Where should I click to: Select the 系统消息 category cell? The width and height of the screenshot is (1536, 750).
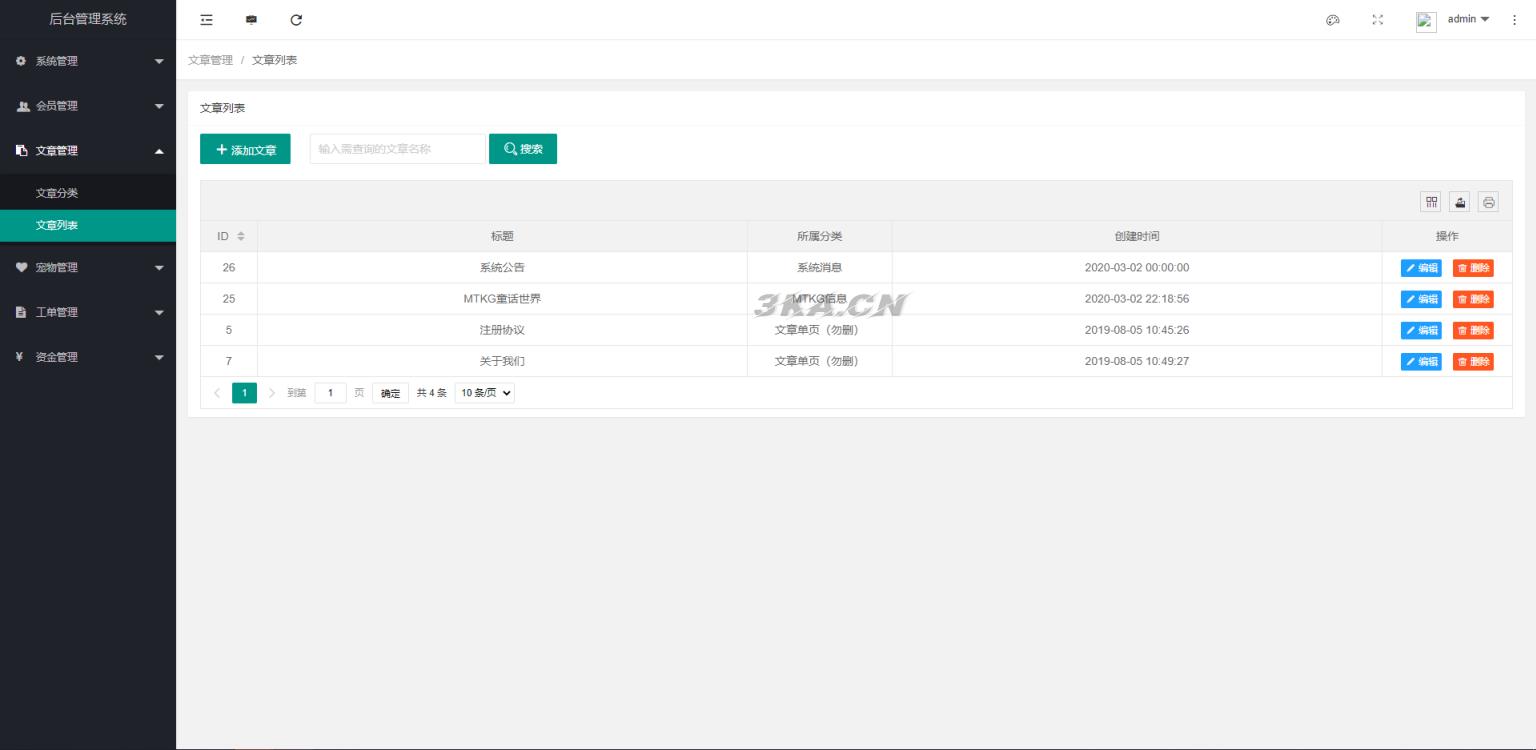(x=820, y=268)
